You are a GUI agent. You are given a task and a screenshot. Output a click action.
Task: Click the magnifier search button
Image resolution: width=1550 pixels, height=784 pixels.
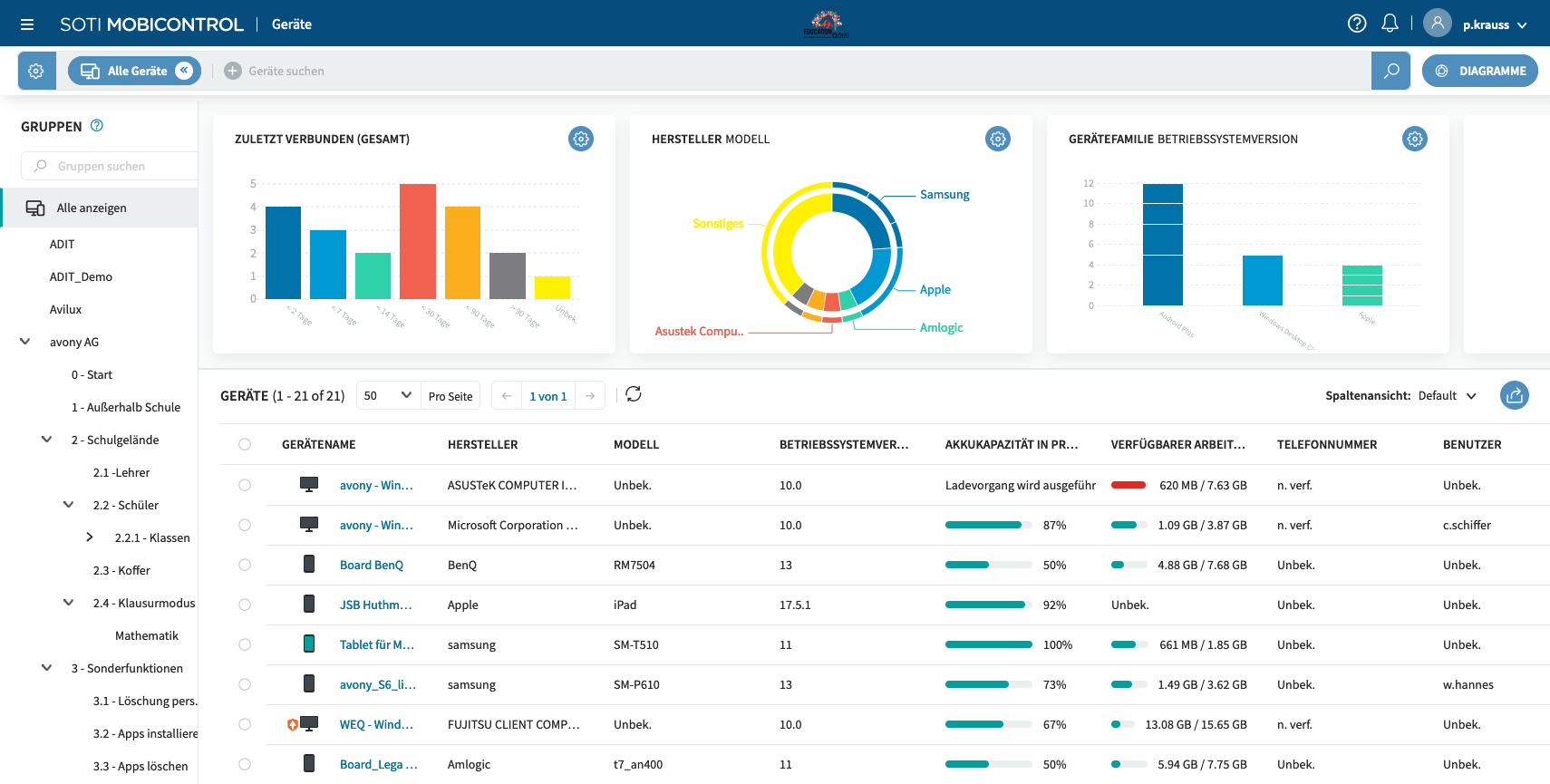1390,71
